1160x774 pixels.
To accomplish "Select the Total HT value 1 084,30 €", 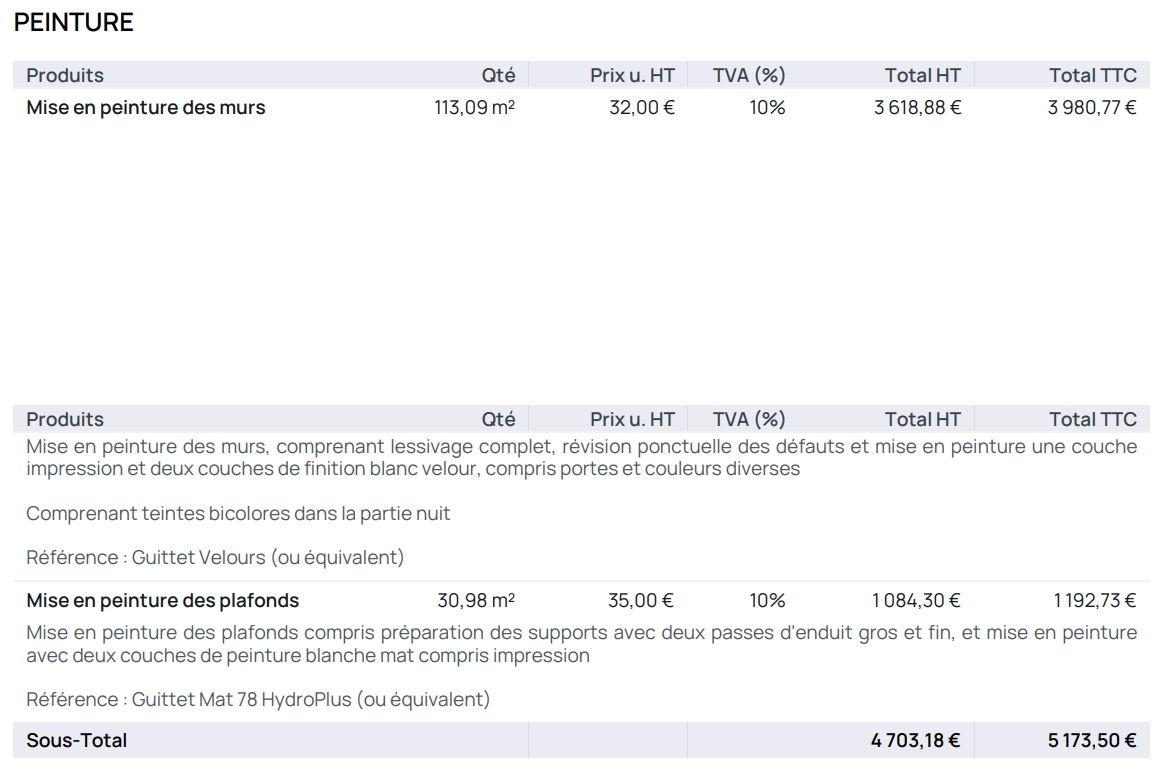I will [x=916, y=600].
